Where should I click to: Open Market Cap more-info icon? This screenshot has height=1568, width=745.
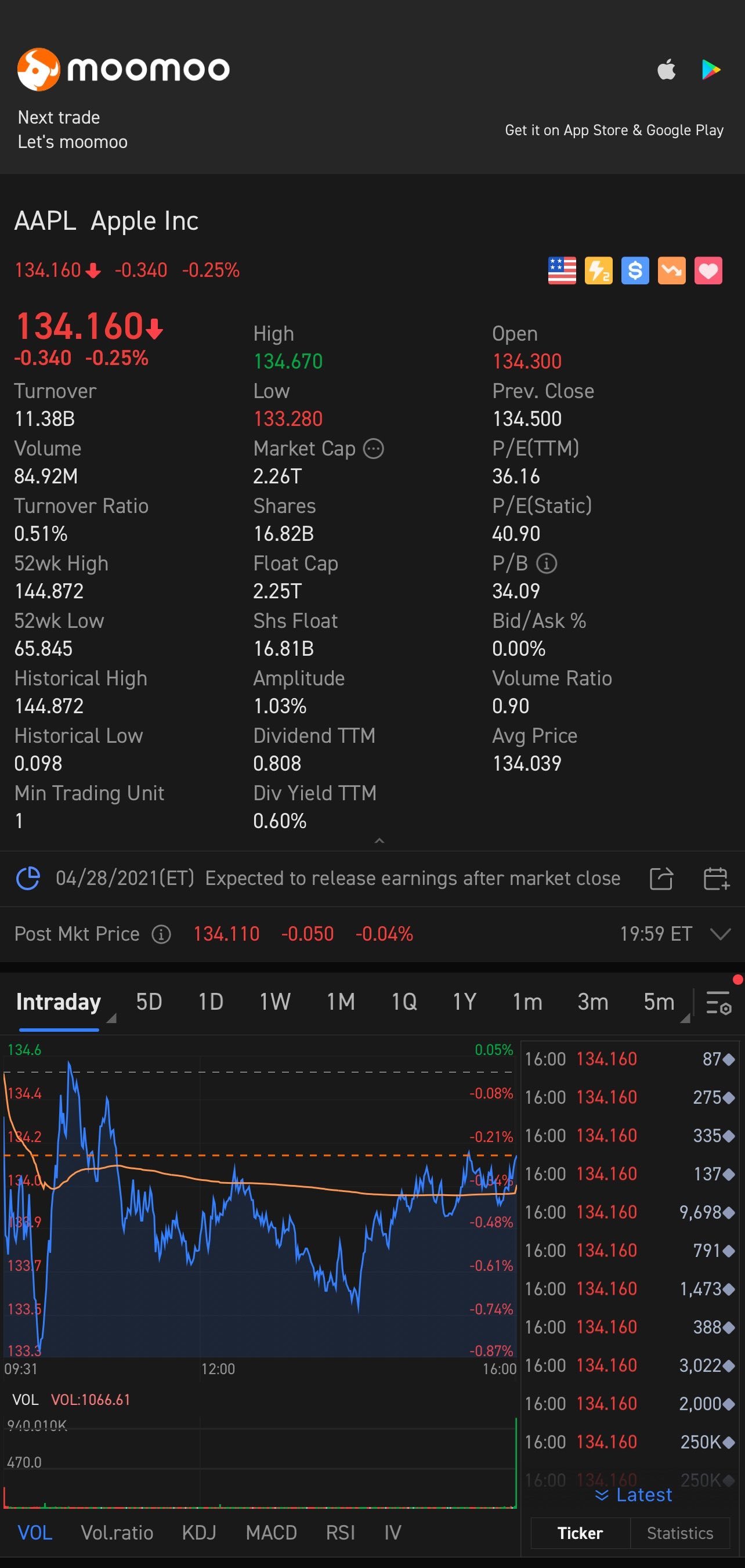373,449
